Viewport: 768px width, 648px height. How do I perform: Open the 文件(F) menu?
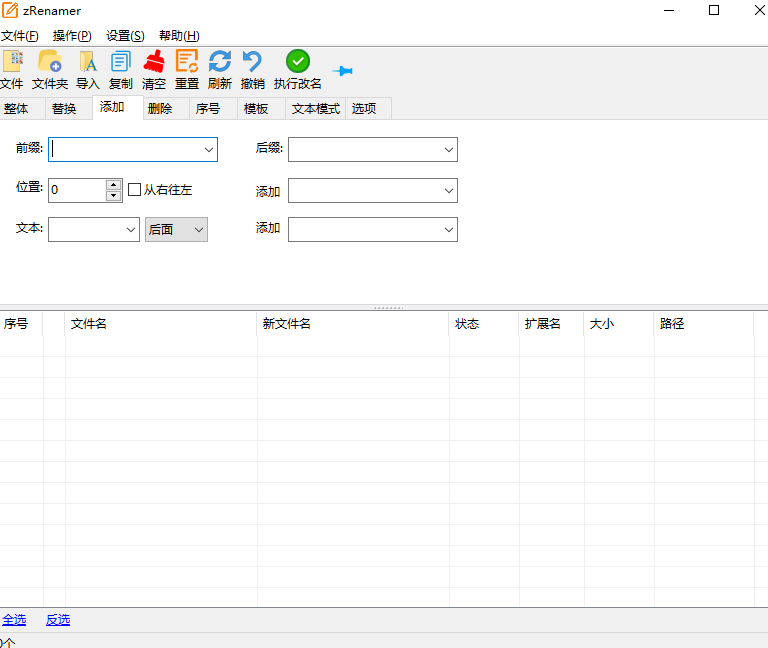tap(20, 36)
